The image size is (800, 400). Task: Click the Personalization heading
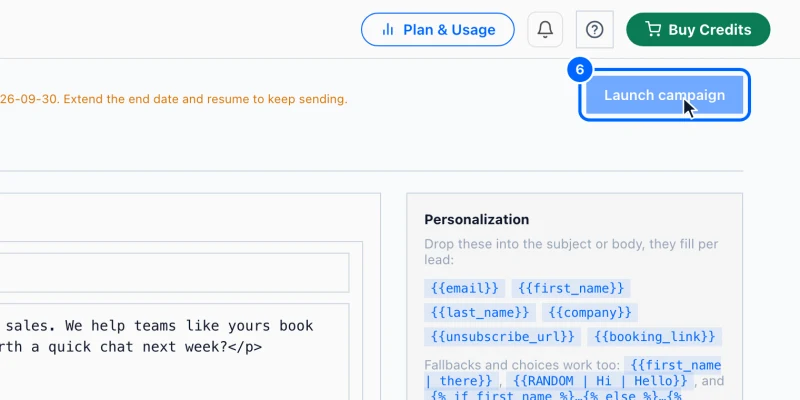coord(477,219)
